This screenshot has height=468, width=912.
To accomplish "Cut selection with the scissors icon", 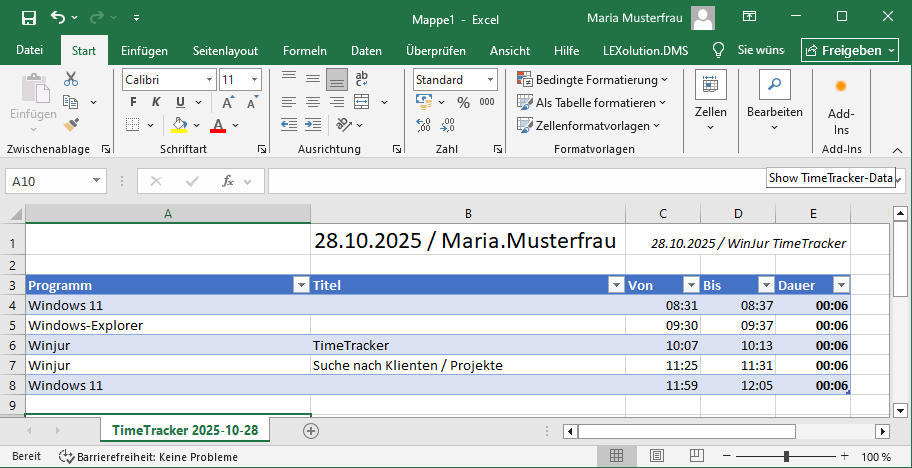I will click(x=71, y=79).
